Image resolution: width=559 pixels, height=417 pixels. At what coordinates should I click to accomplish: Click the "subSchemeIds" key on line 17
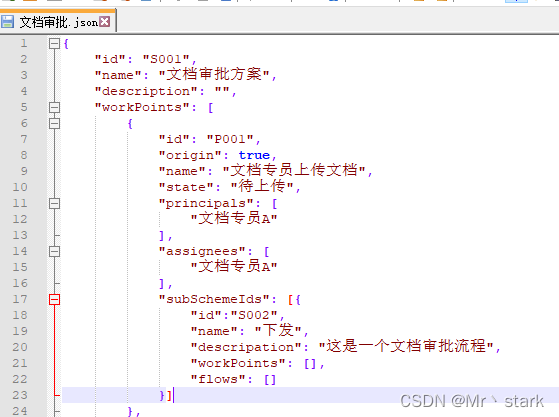point(214,299)
